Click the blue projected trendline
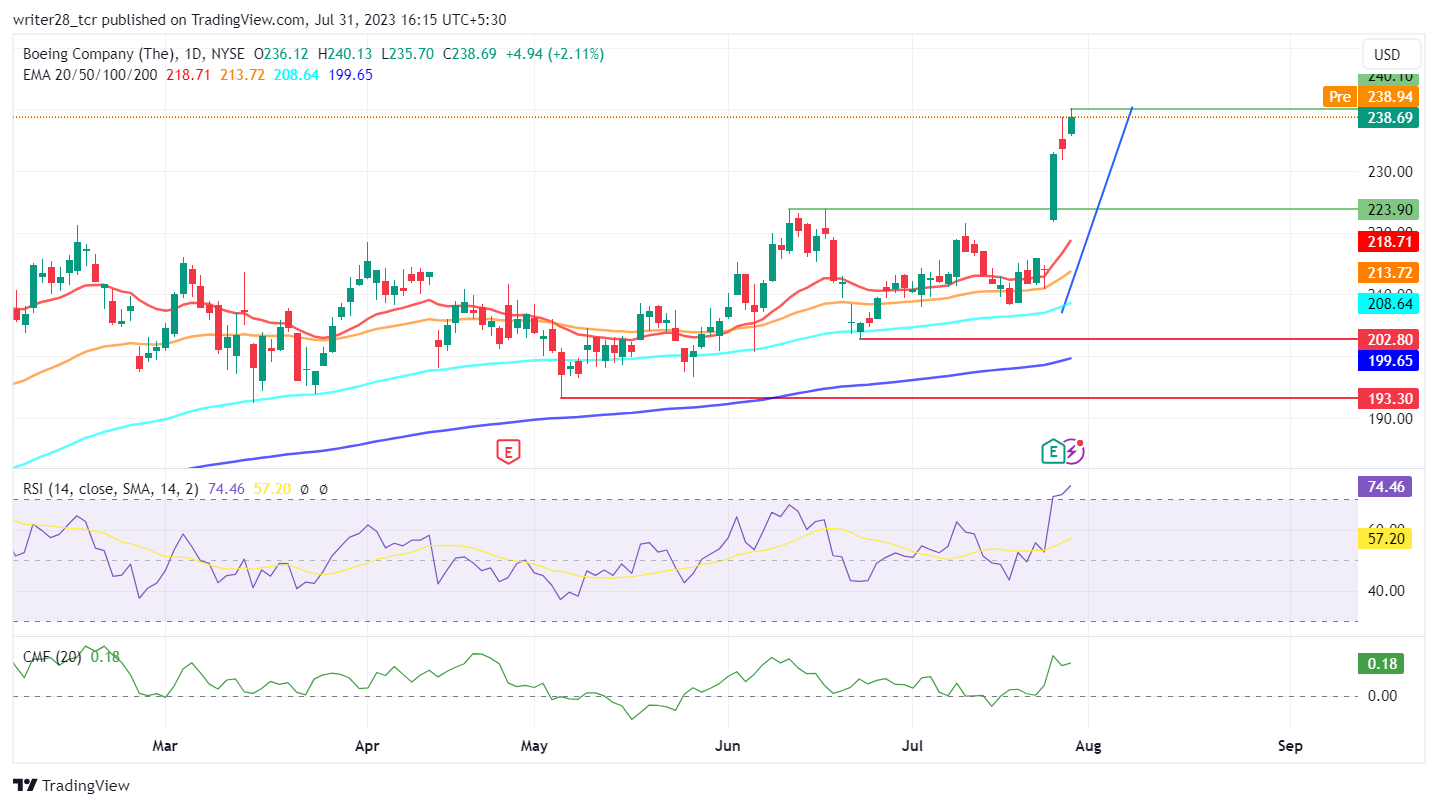The width and height of the screenshot is (1438, 807). pyautogui.click(x=1097, y=210)
